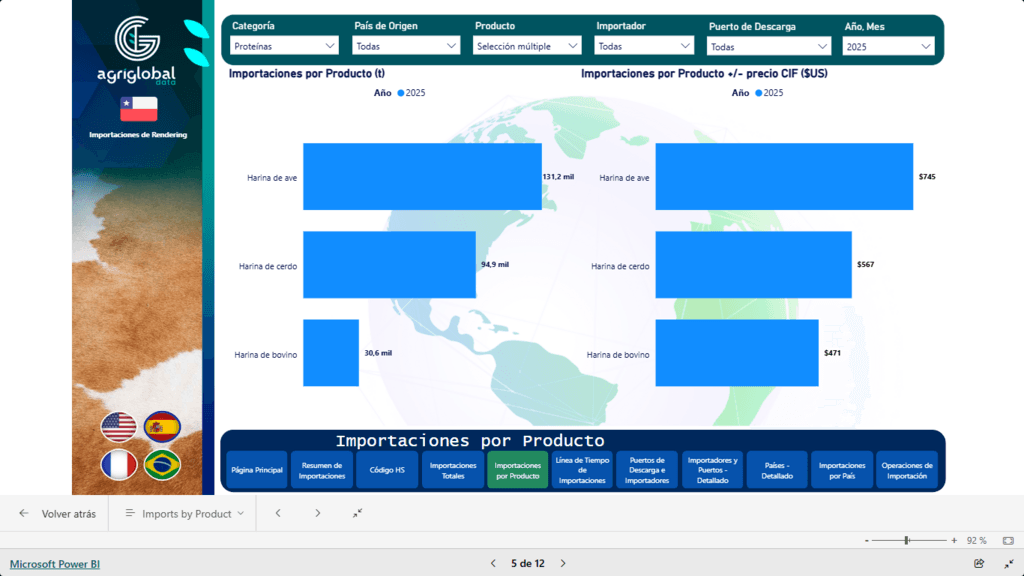Viewport: 1024px width, 576px height.
Task: Expand the País de Origen dropdown
Action: coord(407,46)
